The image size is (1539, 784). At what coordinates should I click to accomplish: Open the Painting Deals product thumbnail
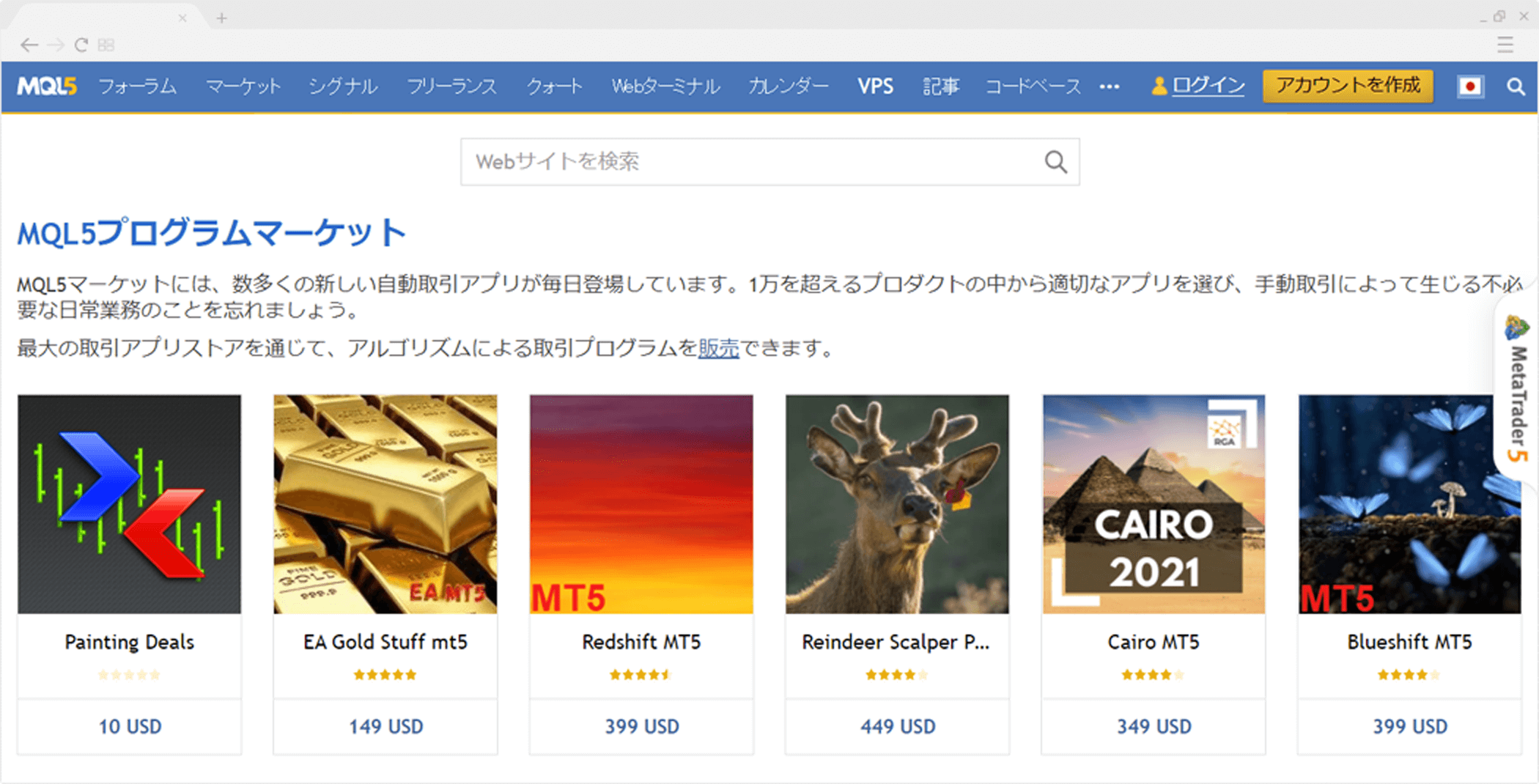(129, 504)
